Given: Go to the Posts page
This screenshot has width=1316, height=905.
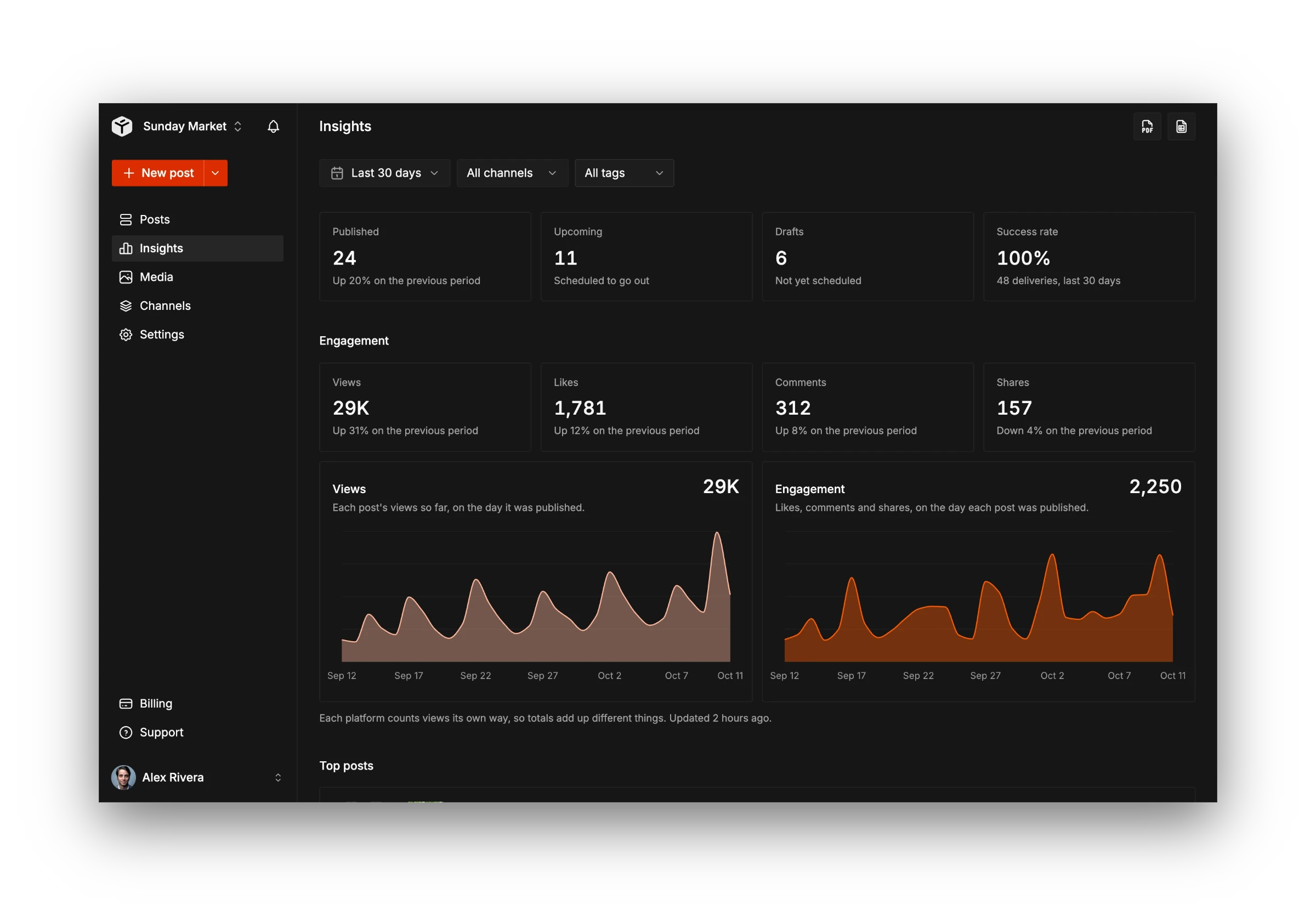Looking at the screenshot, I should 197,219.
